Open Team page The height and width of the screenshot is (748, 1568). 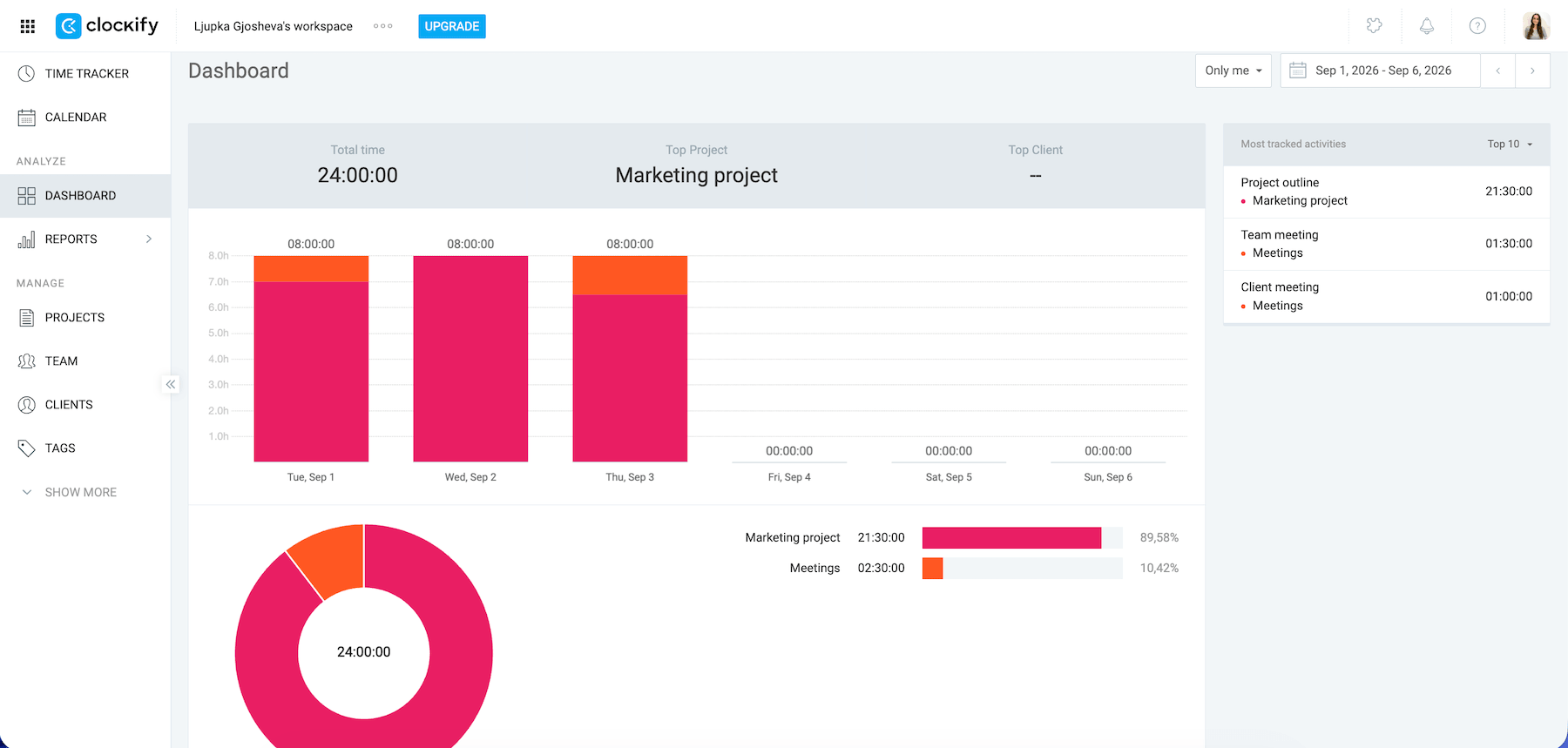[85, 361]
